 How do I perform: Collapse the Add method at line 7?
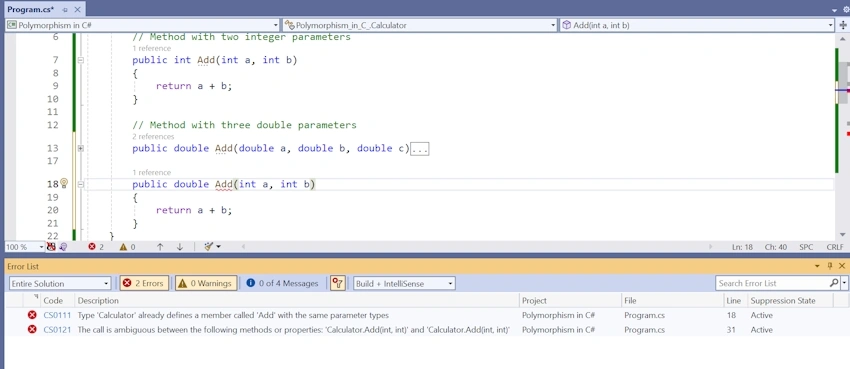tap(80, 60)
